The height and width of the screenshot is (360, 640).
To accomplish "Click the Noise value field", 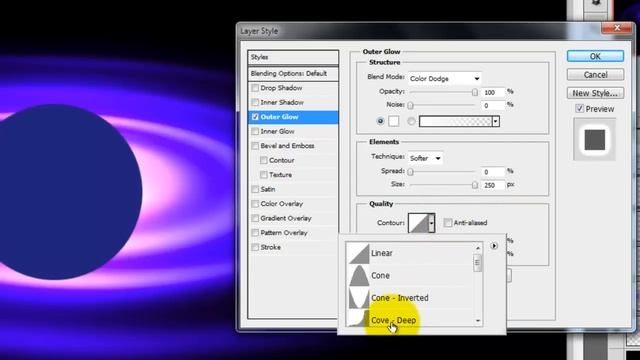I will (493, 106).
